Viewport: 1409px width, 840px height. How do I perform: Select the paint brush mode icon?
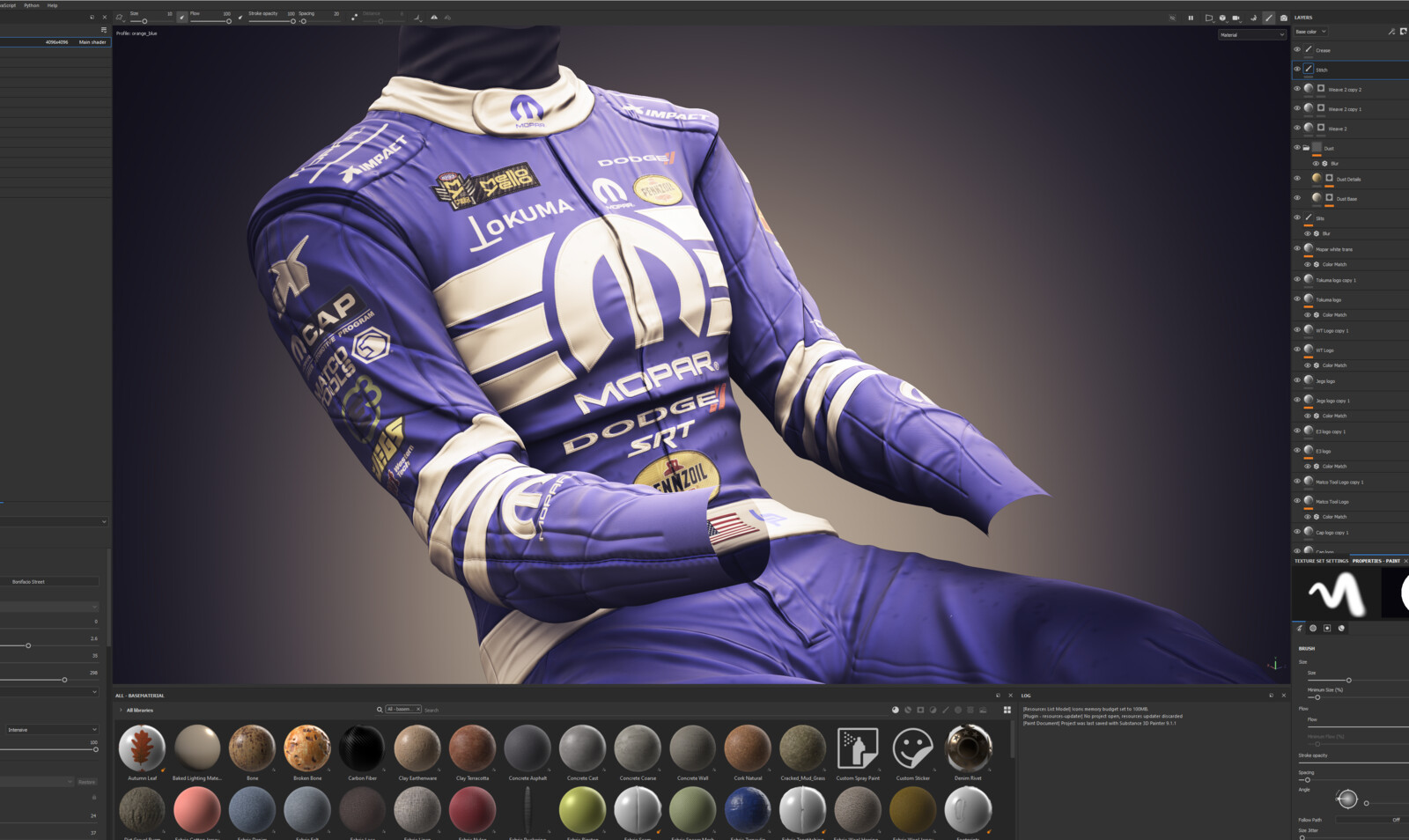[1269, 18]
